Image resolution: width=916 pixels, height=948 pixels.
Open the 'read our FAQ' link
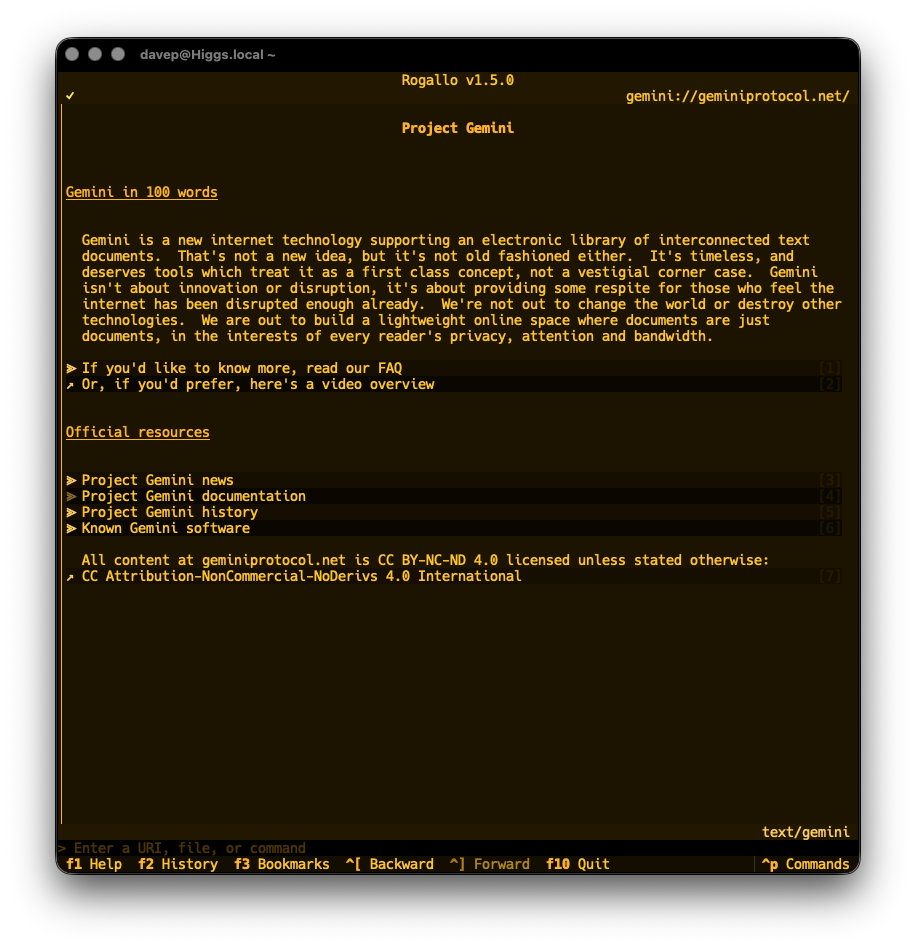[x=453, y=368]
